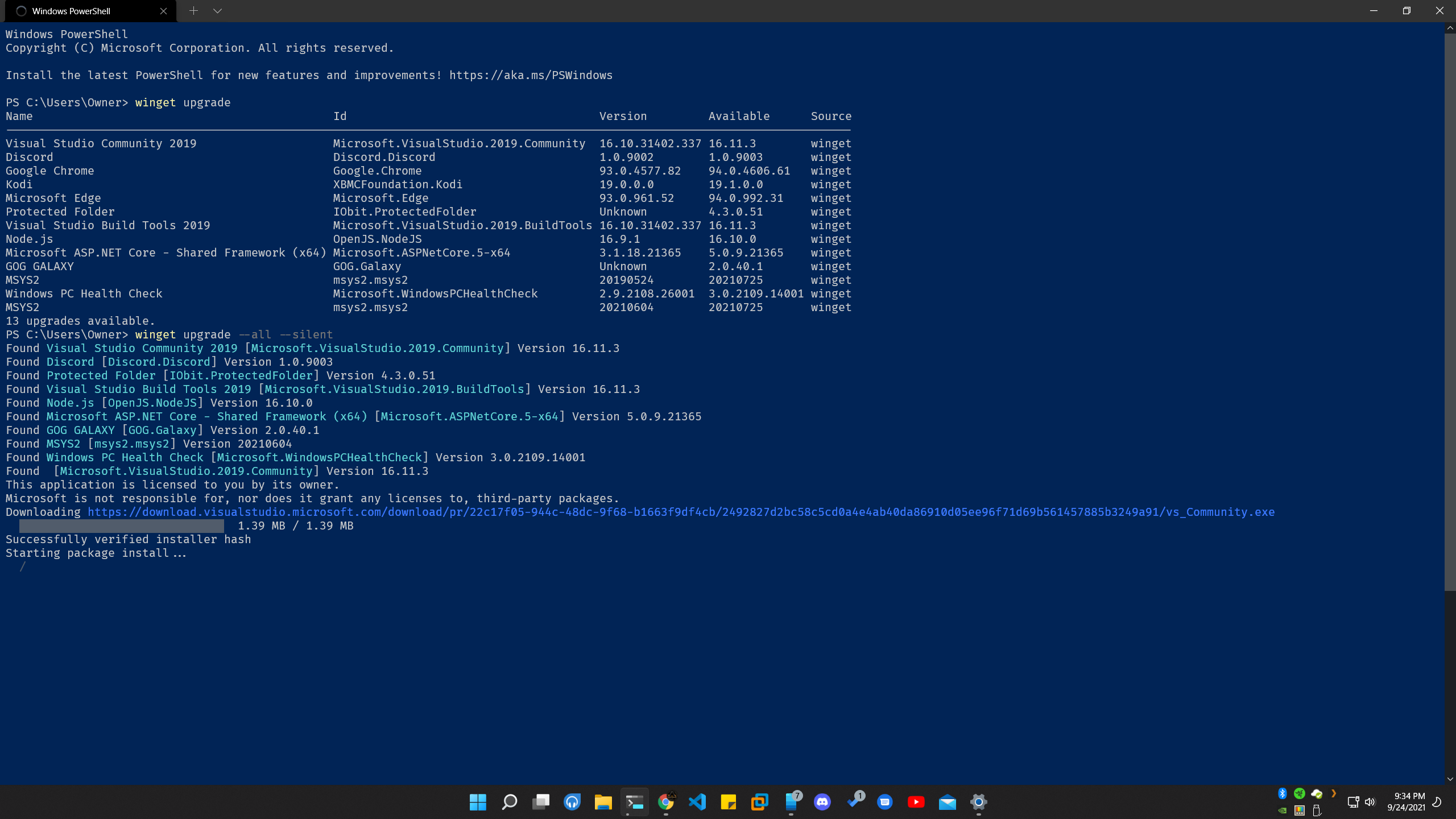Launch VMware Workstation from the taskbar

tap(759, 802)
